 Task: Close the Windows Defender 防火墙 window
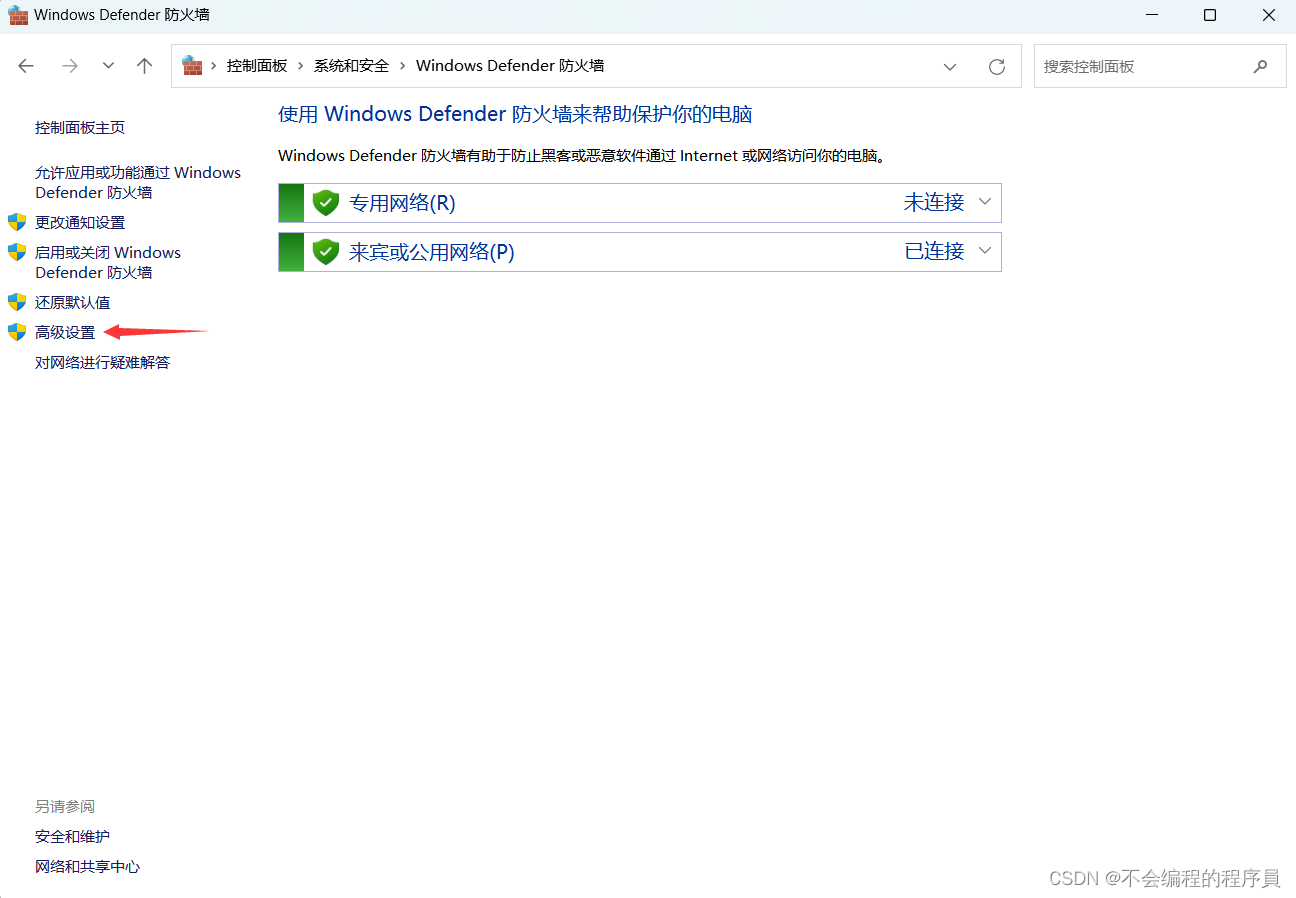(1269, 15)
